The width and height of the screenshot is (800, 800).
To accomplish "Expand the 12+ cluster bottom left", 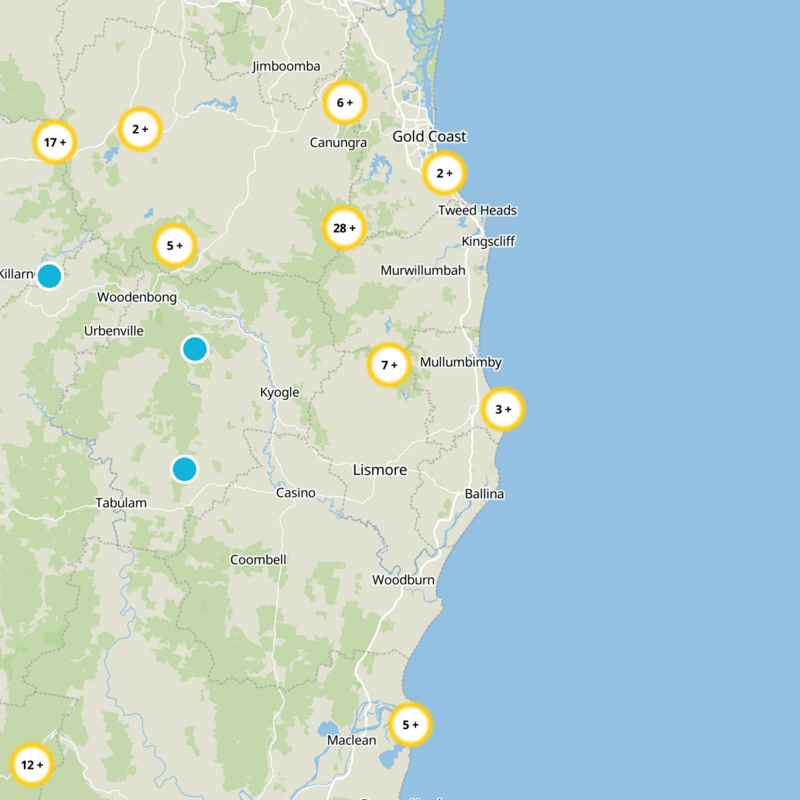I will [x=30, y=763].
